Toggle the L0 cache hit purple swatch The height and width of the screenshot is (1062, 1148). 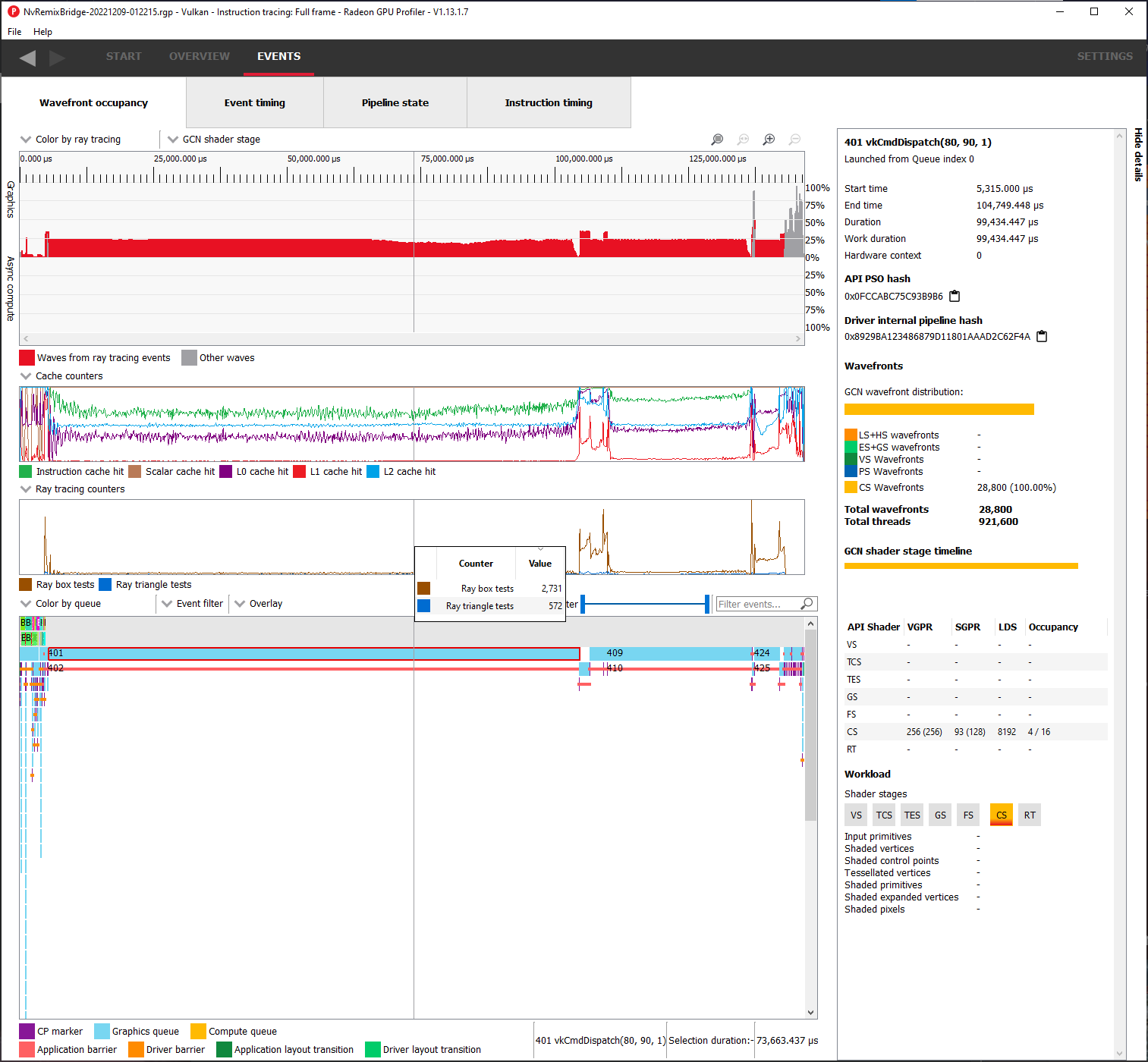pyautogui.click(x=226, y=472)
